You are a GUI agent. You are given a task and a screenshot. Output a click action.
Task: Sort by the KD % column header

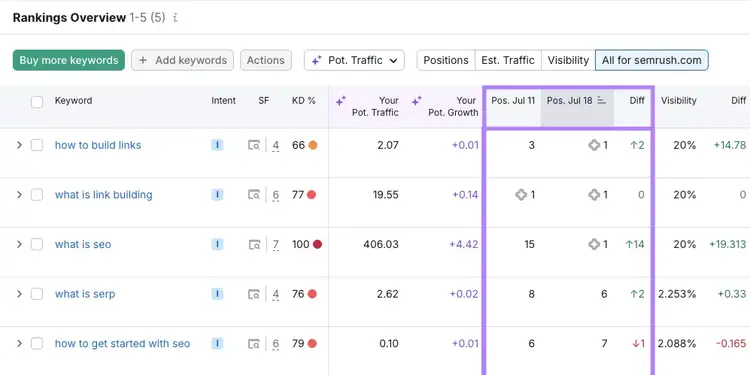[x=304, y=100]
